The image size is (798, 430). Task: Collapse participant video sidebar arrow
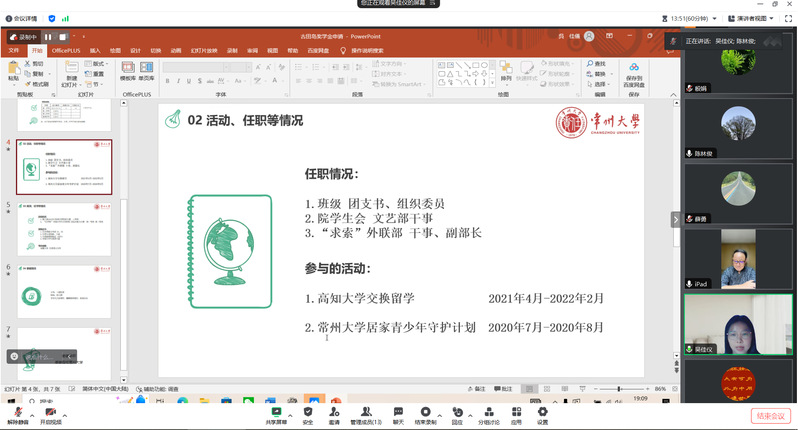675,220
